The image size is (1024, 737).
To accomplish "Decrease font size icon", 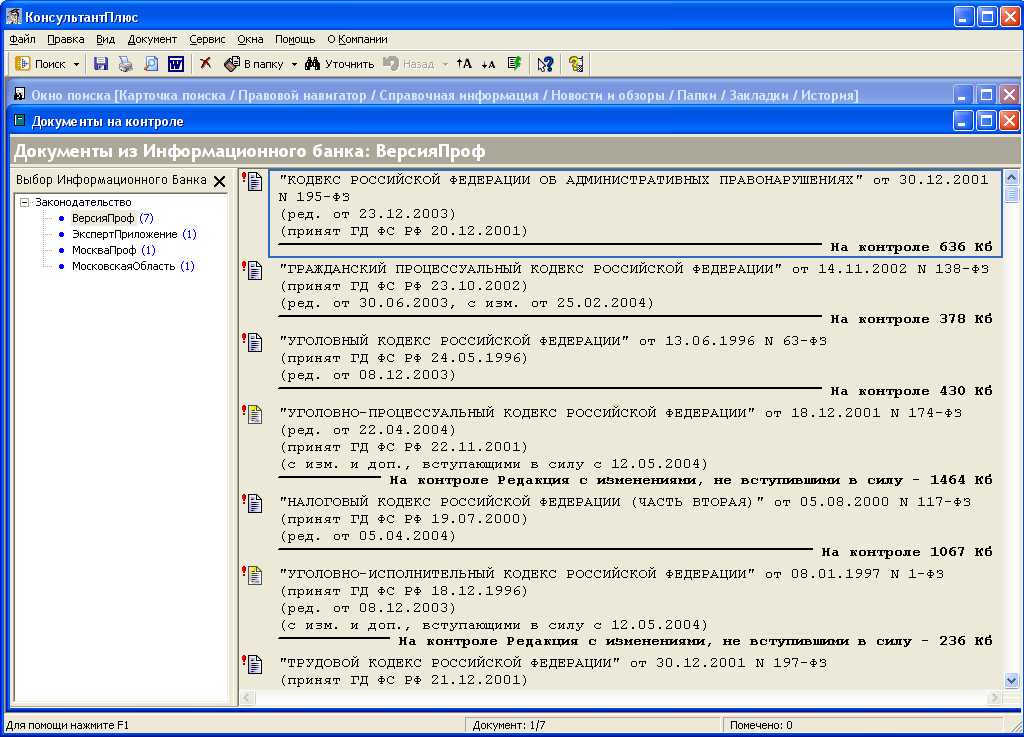I will (x=488, y=63).
